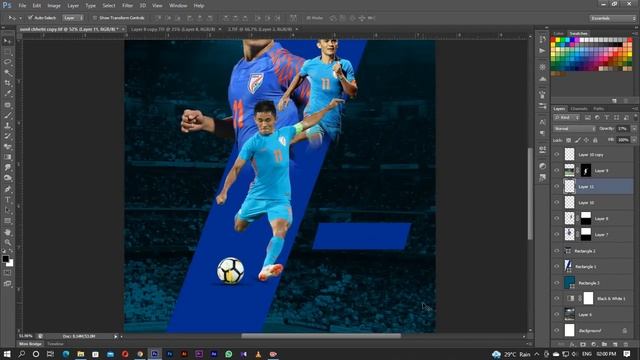Select the Crop tool
640x360 pixels.
[x=7, y=83]
